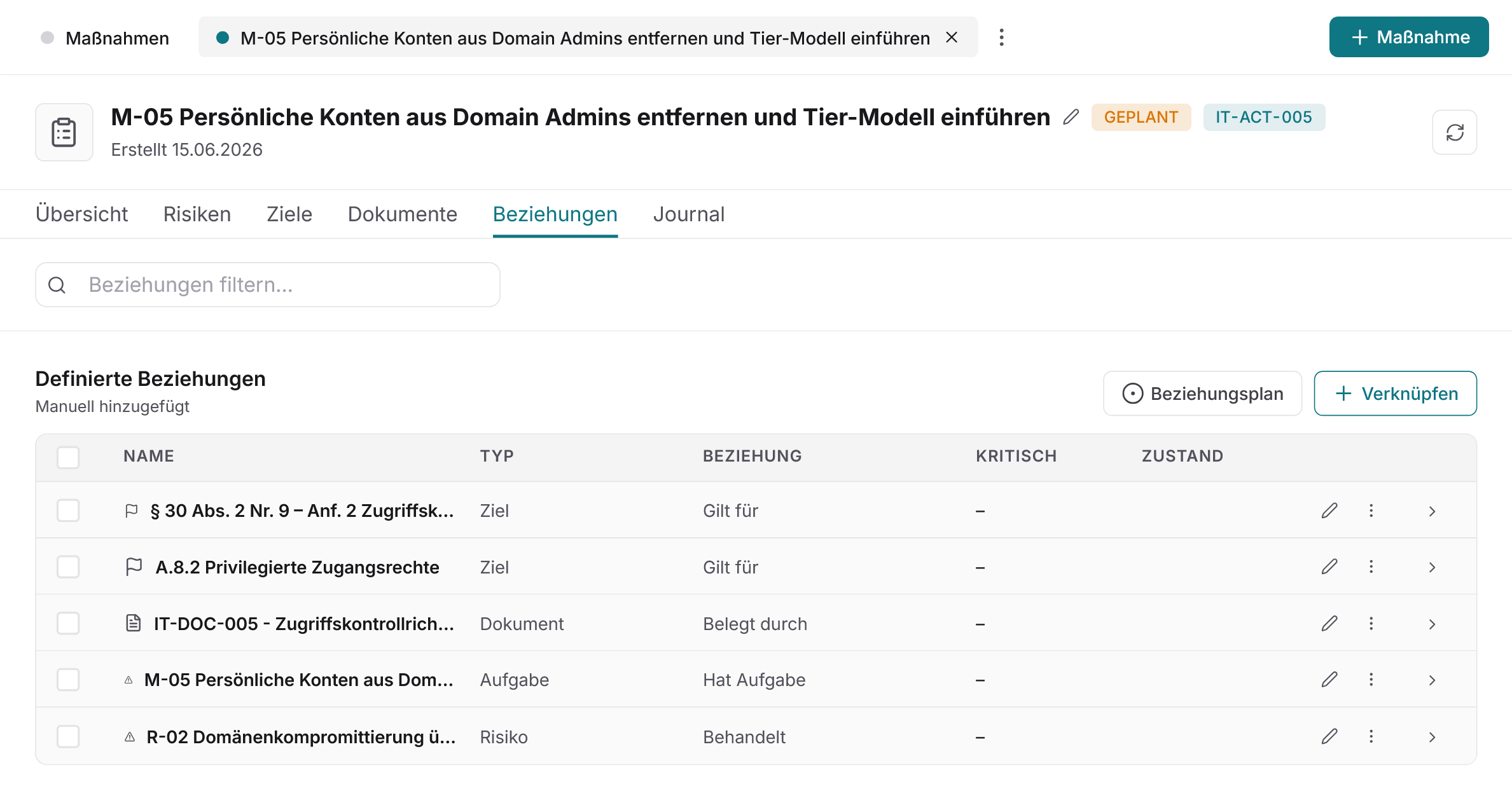Close the M-05 tab
Screen dimensions: 1512x803
[x=952, y=38]
